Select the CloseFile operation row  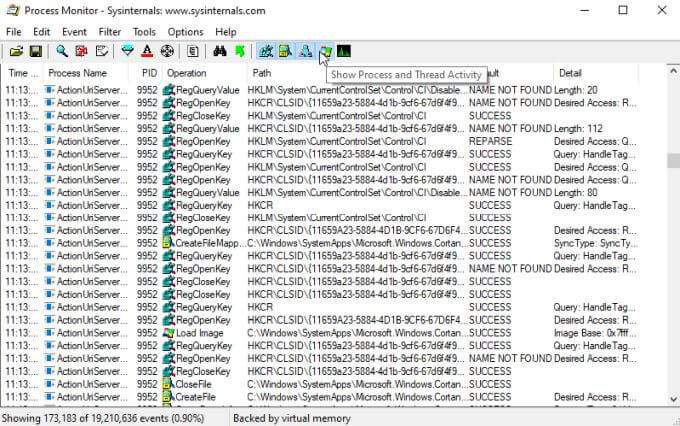(x=321, y=384)
